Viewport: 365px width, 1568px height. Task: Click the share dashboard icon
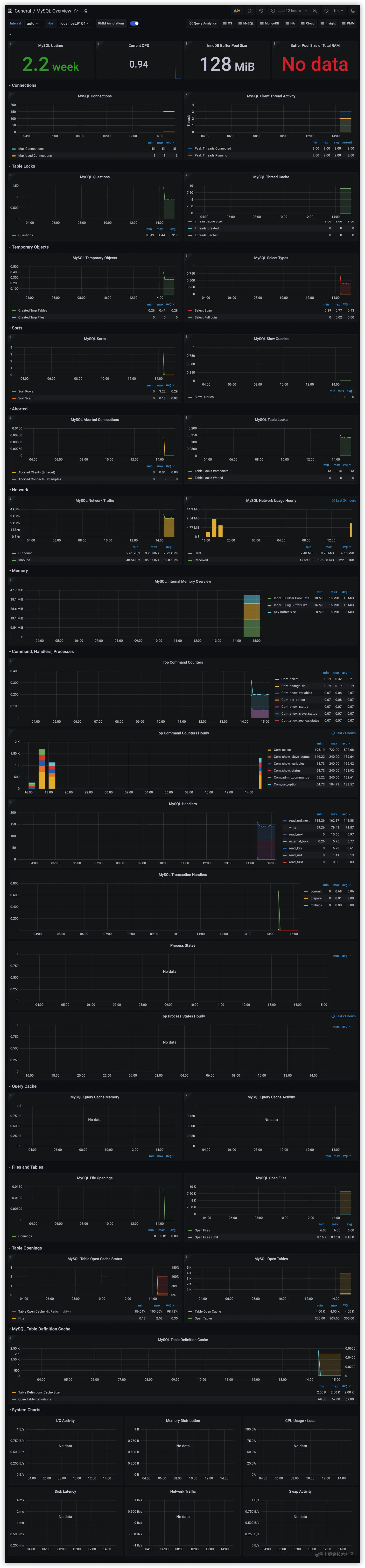pyautogui.click(x=84, y=10)
